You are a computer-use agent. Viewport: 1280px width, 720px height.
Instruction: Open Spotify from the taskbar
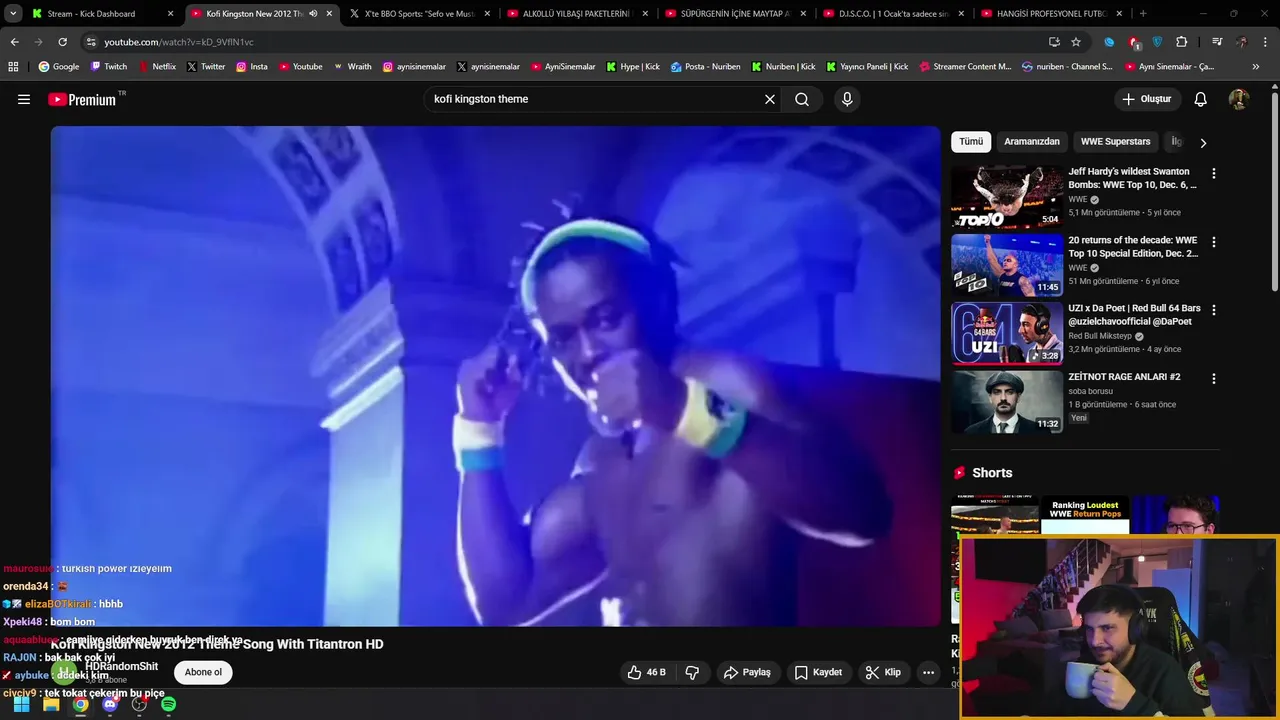[169, 704]
